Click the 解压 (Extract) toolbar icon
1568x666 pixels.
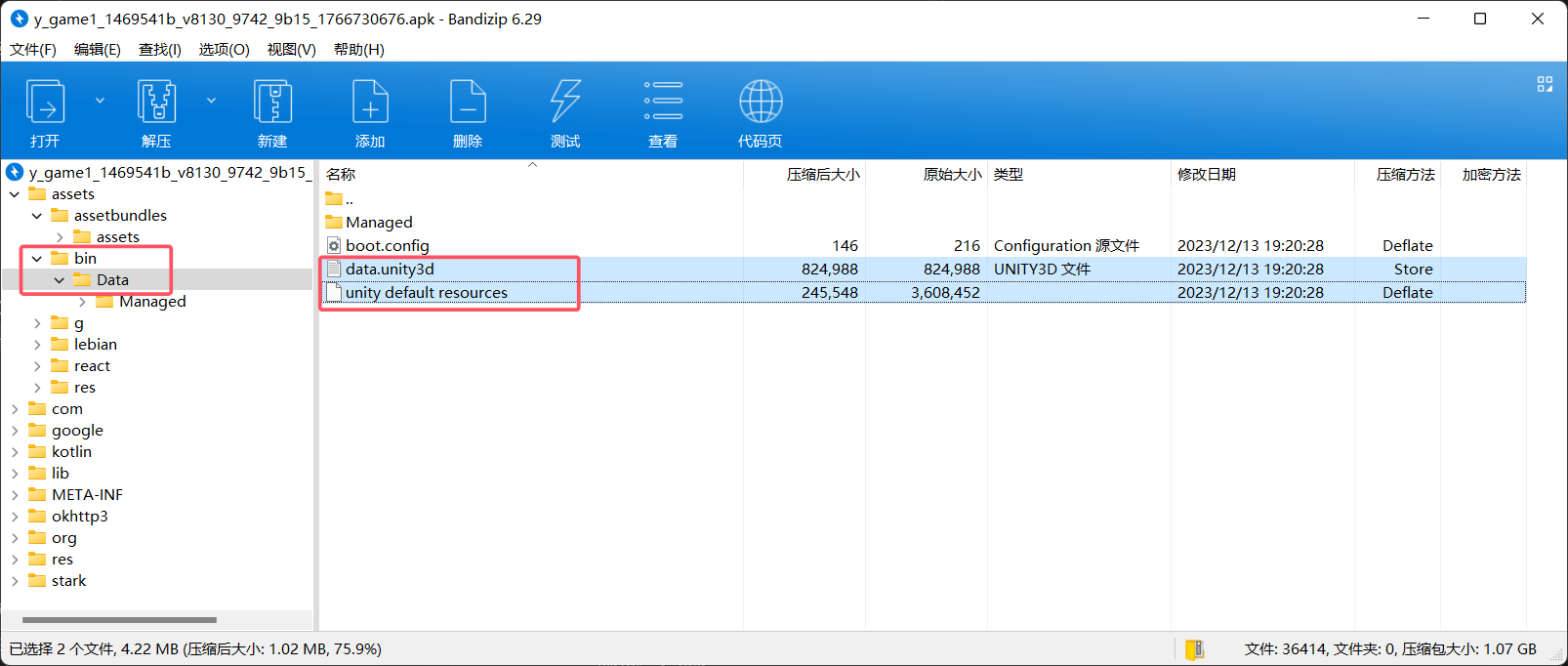pos(156,102)
